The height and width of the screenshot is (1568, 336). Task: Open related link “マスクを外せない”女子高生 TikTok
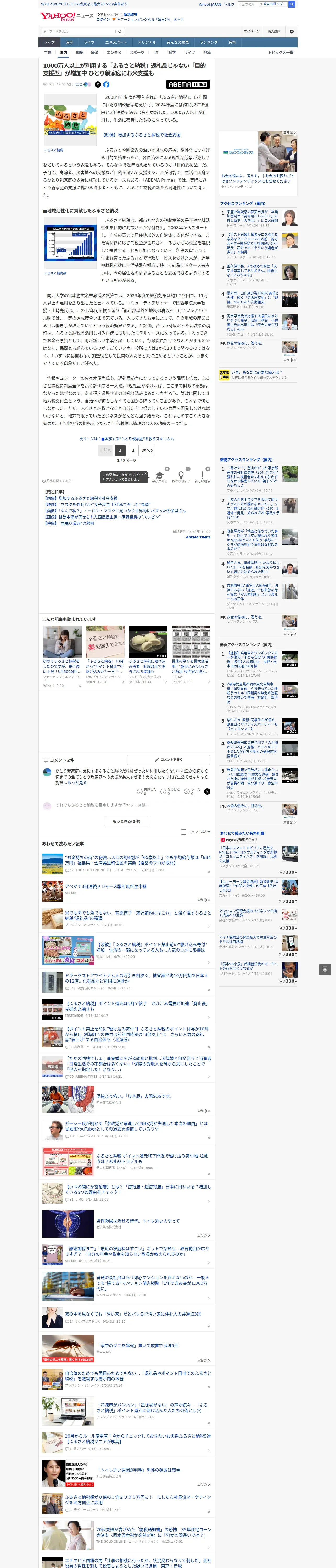[x=98, y=505]
